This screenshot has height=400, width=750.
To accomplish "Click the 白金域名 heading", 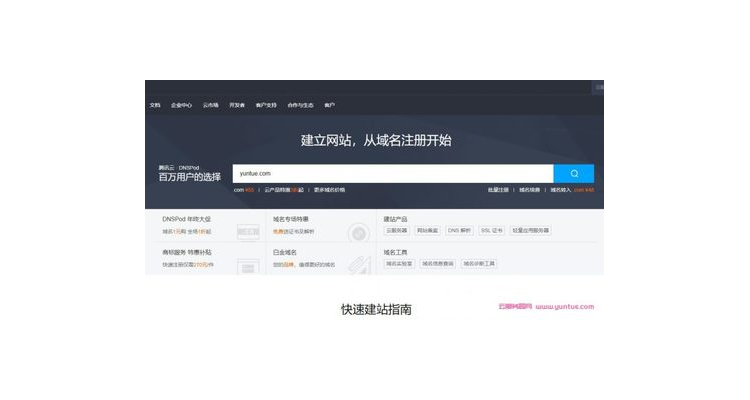I will pos(285,252).
